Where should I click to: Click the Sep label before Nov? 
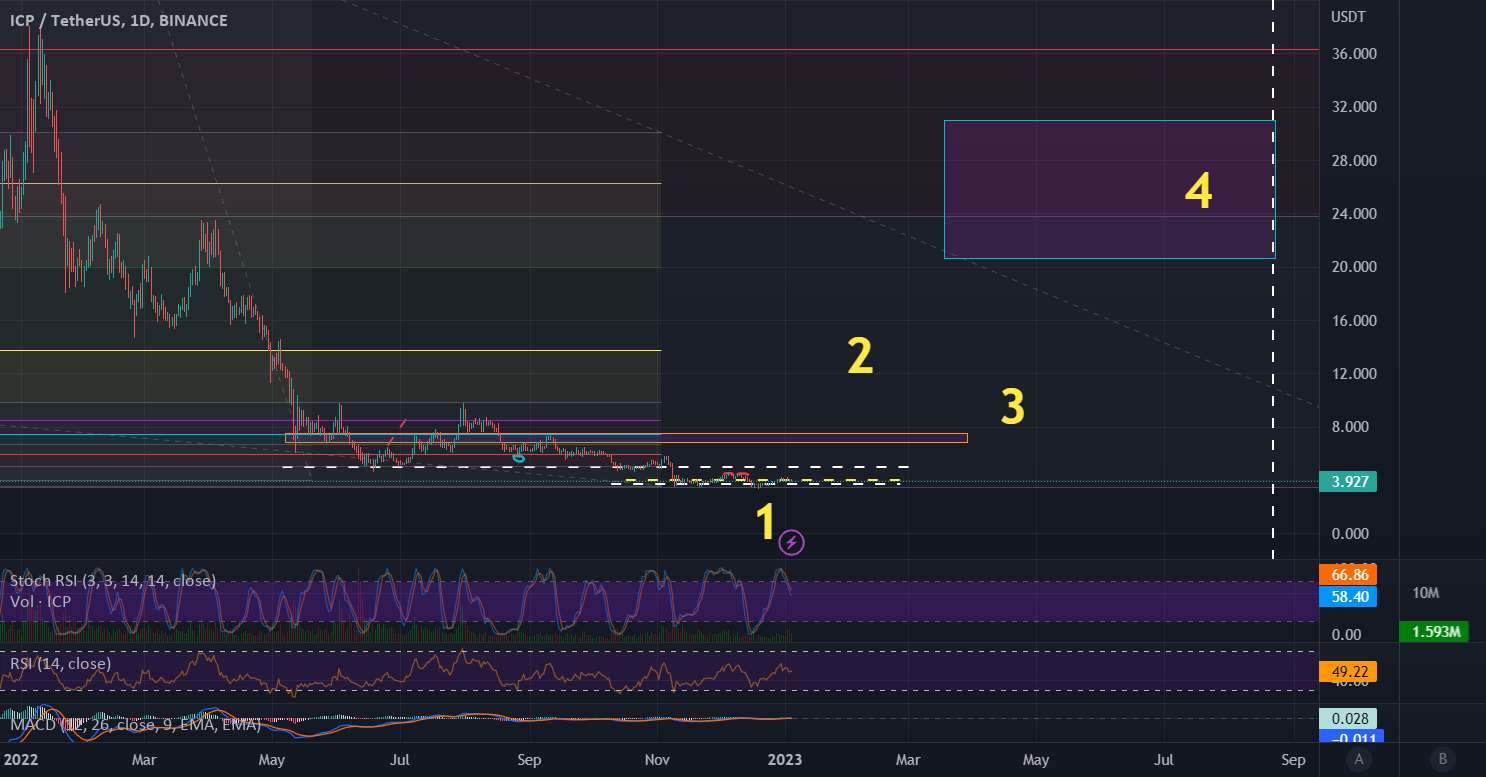529,759
